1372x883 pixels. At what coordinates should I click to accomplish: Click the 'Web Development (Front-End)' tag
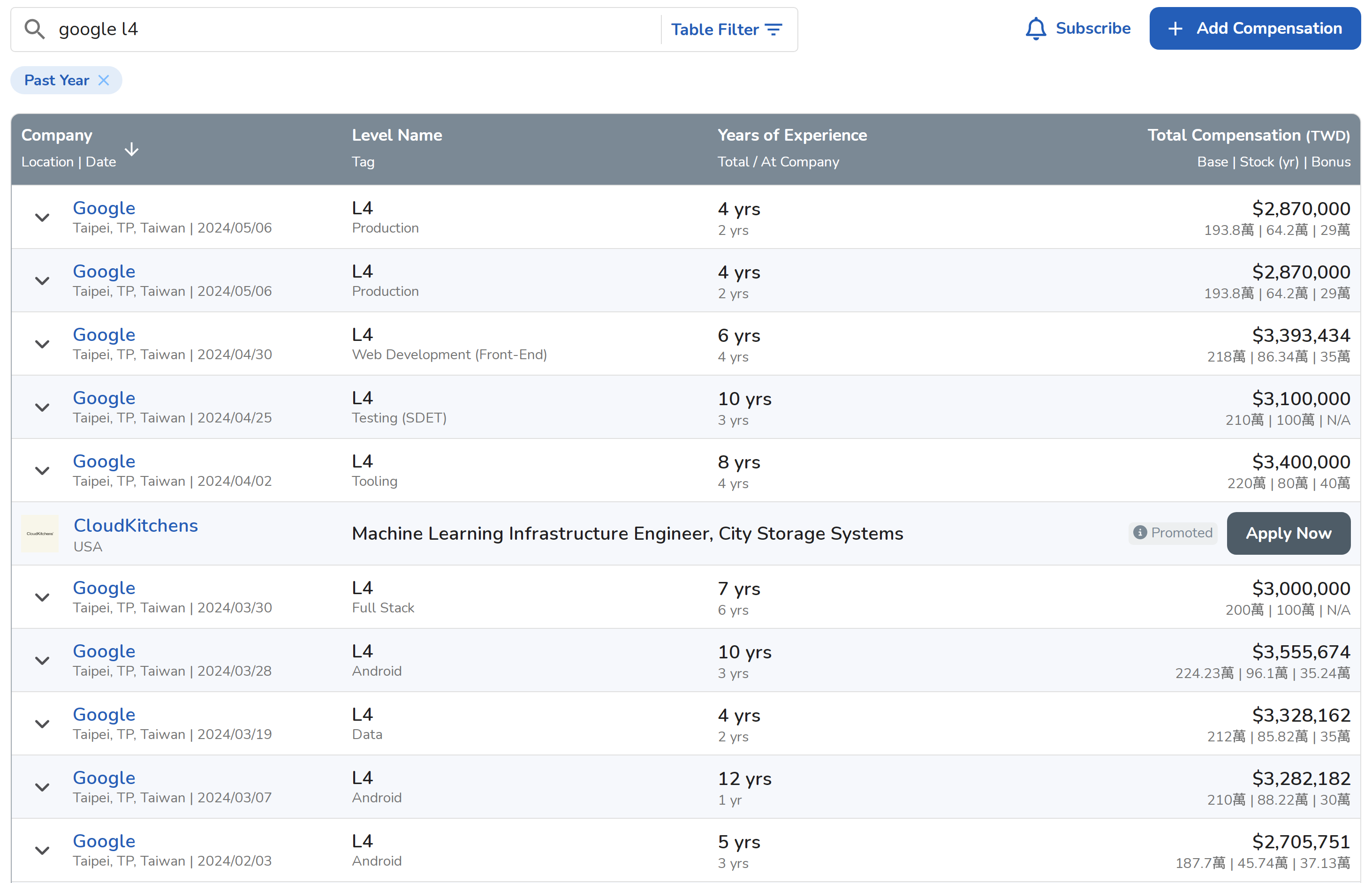(x=449, y=355)
